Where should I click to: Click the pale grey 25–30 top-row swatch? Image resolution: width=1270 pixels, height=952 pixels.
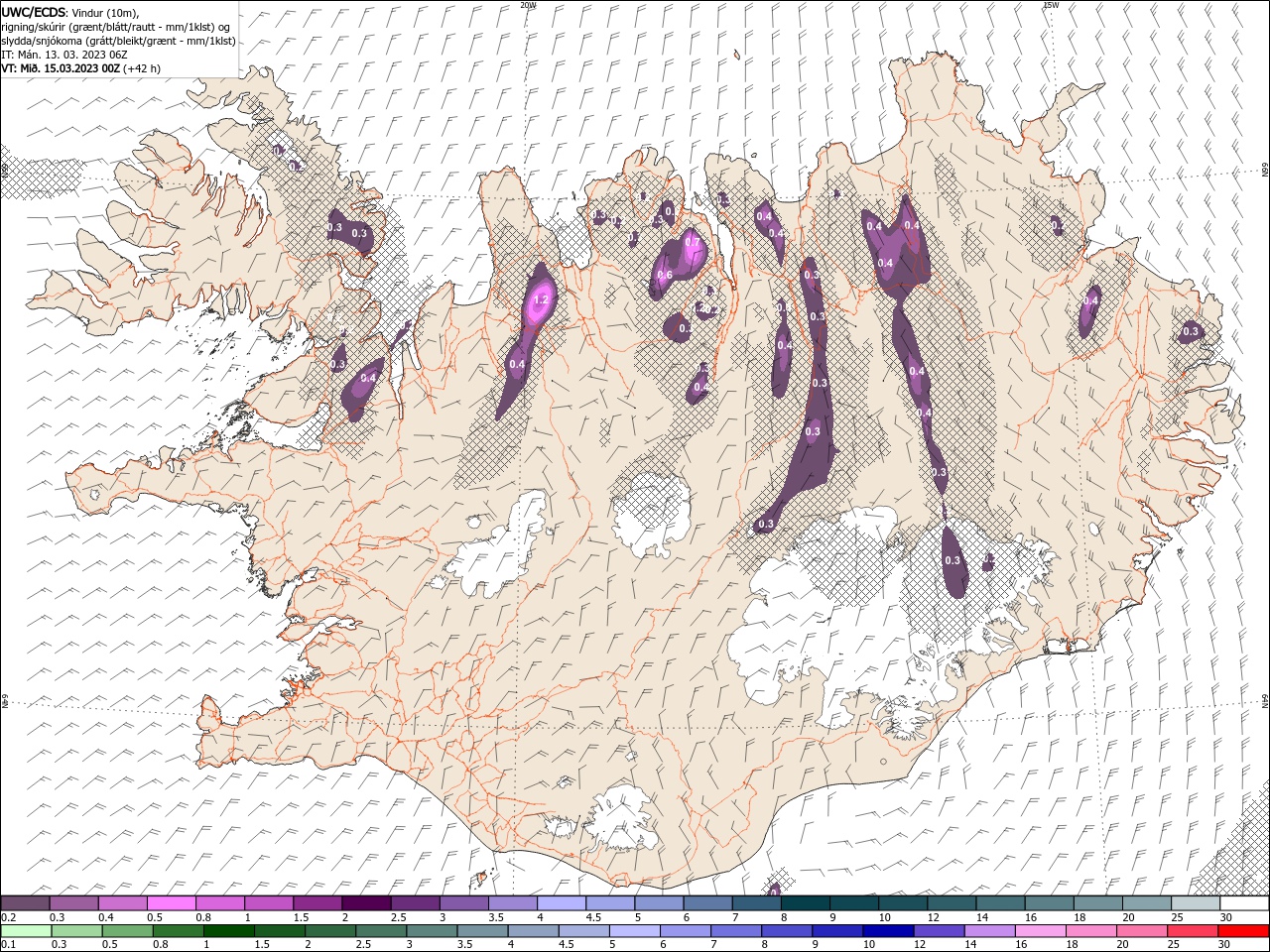tap(1195, 903)
